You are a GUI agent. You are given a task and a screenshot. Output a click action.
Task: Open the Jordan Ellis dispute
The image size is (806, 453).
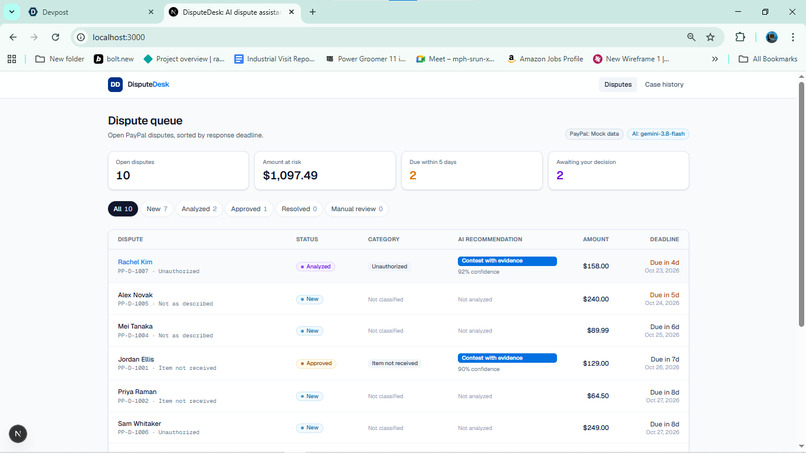pos(136,359)
